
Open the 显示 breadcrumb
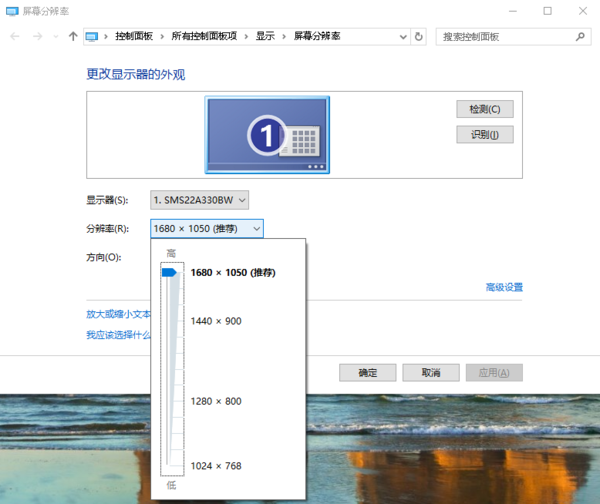click(x=265, y=36)
